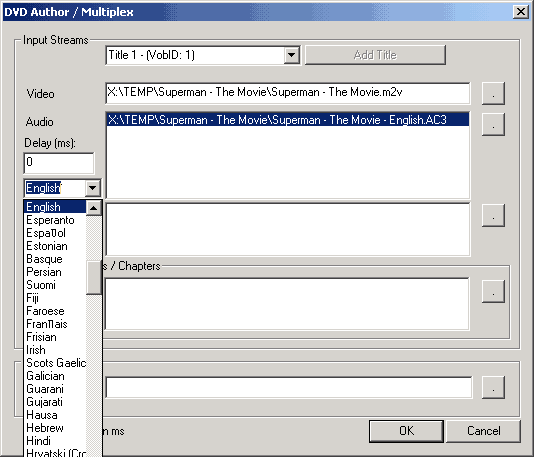Close the DVD Author / Multiplex dialog
This screenshot has height=457, width=534.
pos(521,12)
